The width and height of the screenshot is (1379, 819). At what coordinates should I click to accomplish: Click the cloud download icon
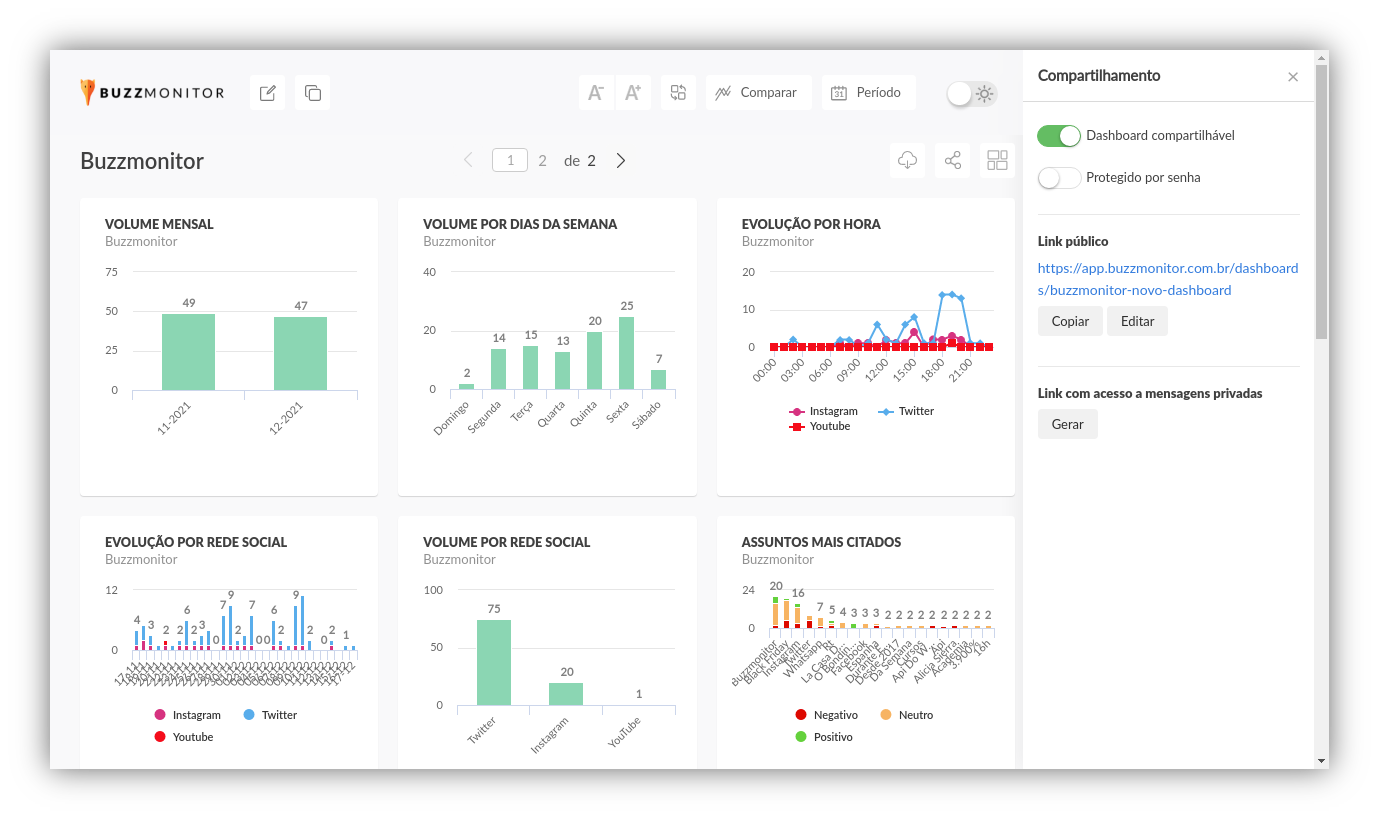point(907,161)
